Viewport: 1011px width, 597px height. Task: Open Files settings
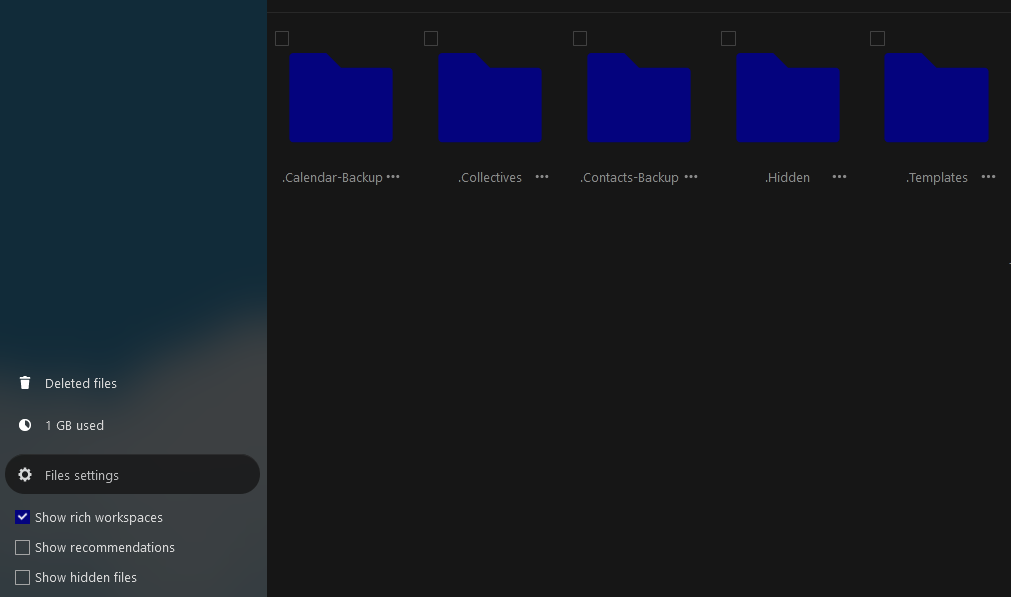click(82, 475)
